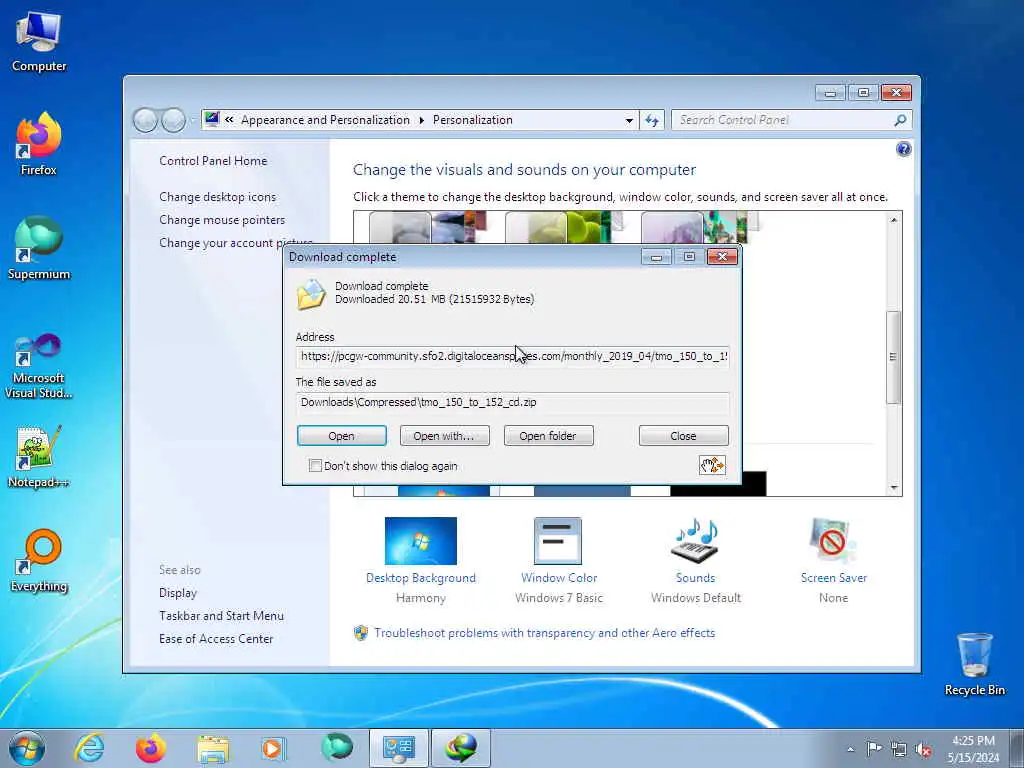Click the Desktop Background icon
1024x768 pixels.
click(421, 541)
